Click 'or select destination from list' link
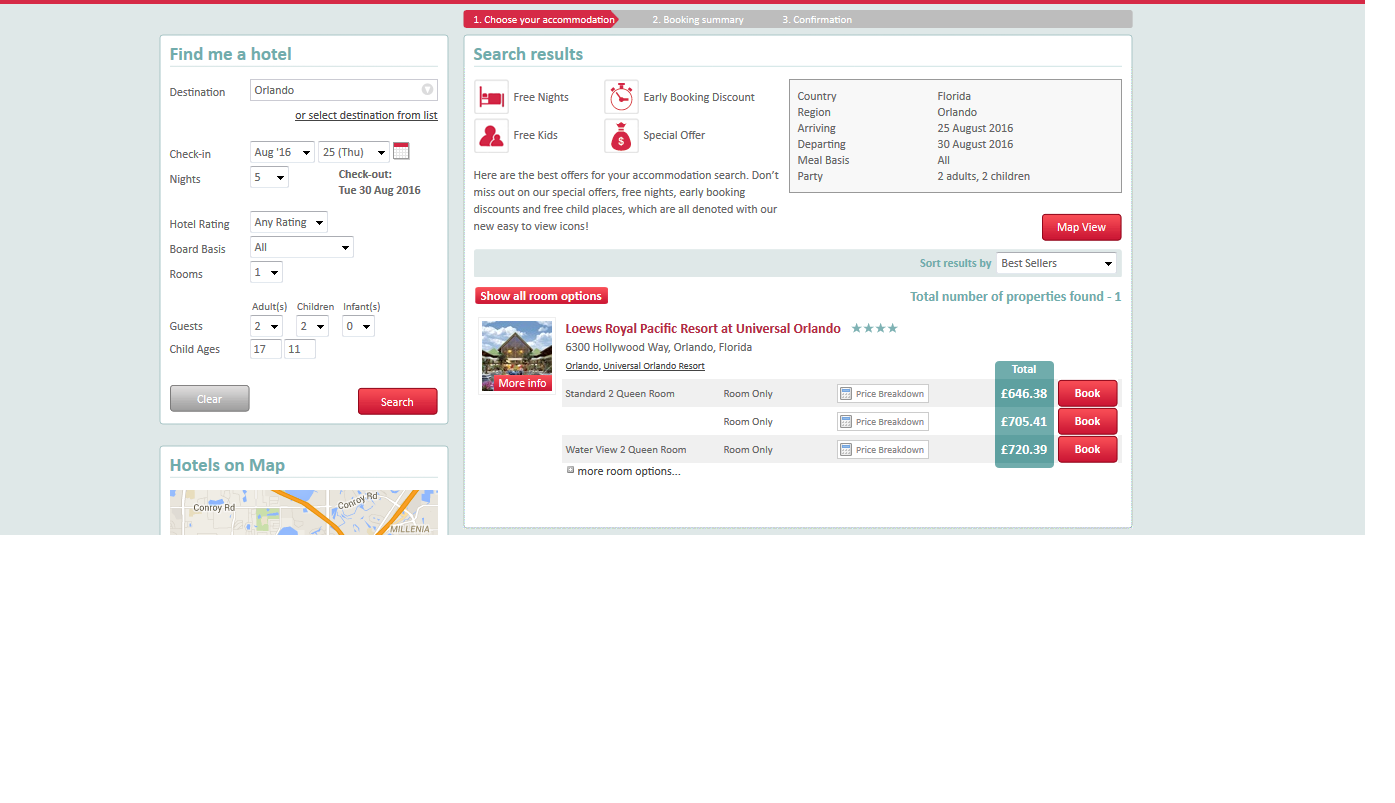The image size is (1395, 803). click(366, 115)
